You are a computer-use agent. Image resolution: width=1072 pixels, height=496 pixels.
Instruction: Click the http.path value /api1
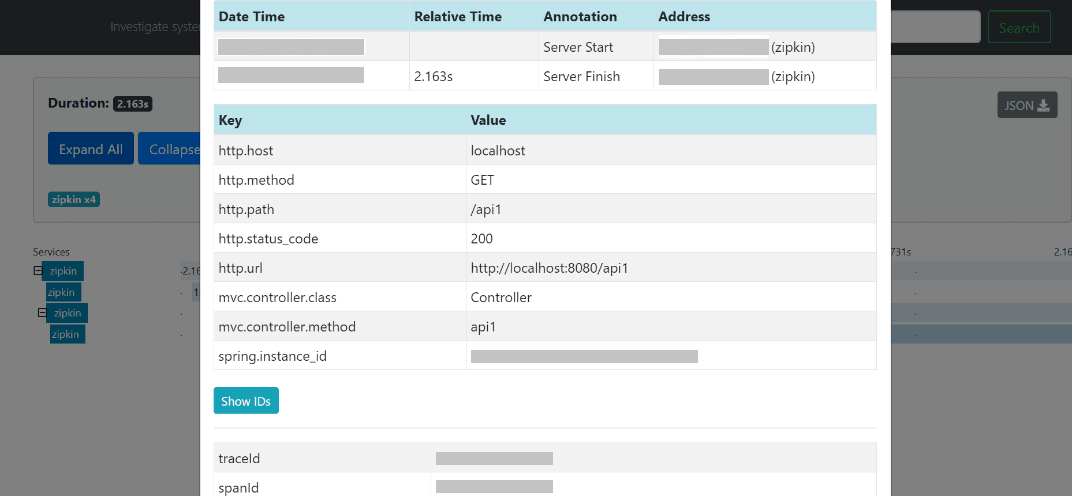point(485,210)
